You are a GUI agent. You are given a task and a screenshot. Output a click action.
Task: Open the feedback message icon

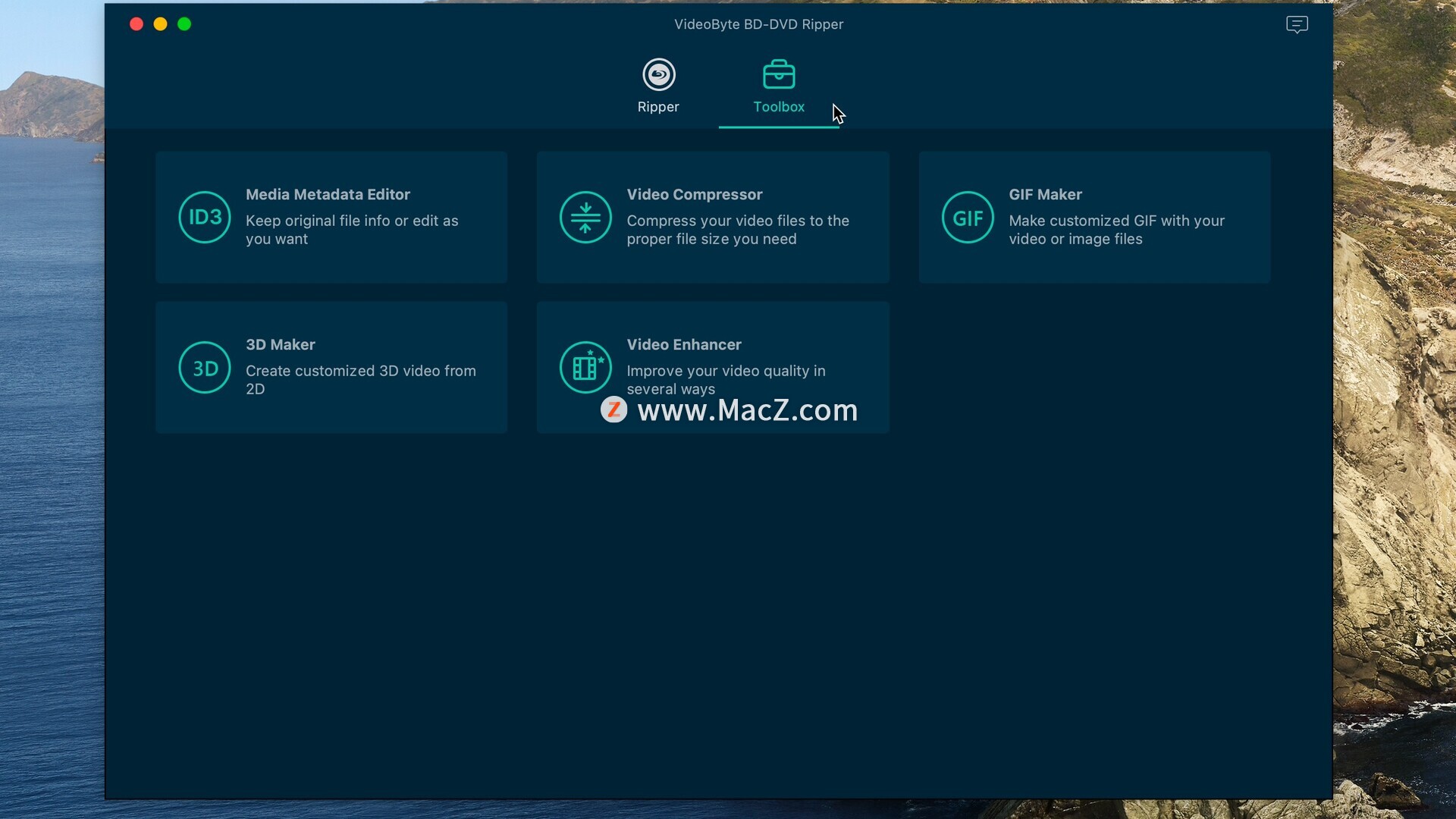1297,25
